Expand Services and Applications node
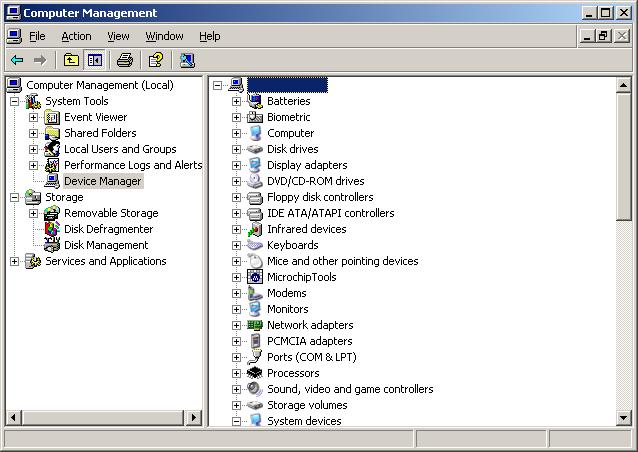Viewport: 638px width, 452px height. pyautogui.click(x=15, y=261)
